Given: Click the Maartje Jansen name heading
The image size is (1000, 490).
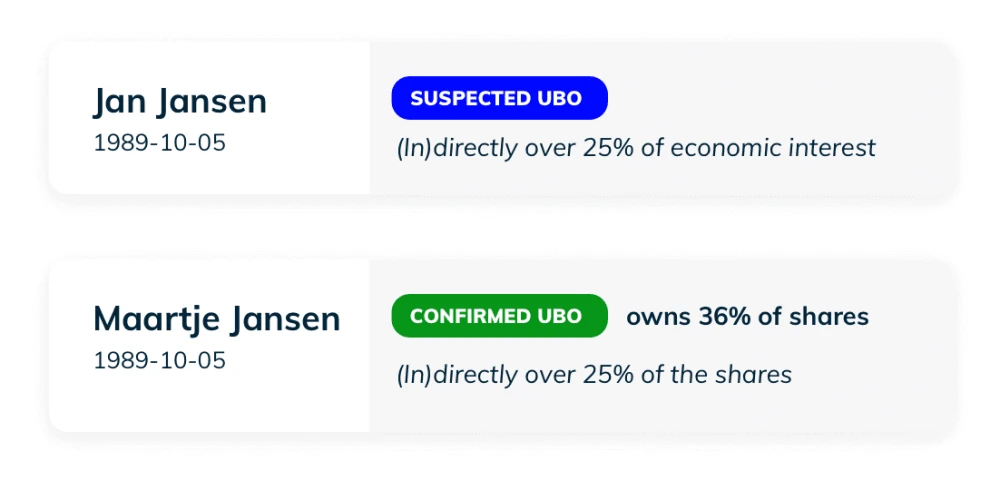Looking at the screenshot, I should coord(216,319).
